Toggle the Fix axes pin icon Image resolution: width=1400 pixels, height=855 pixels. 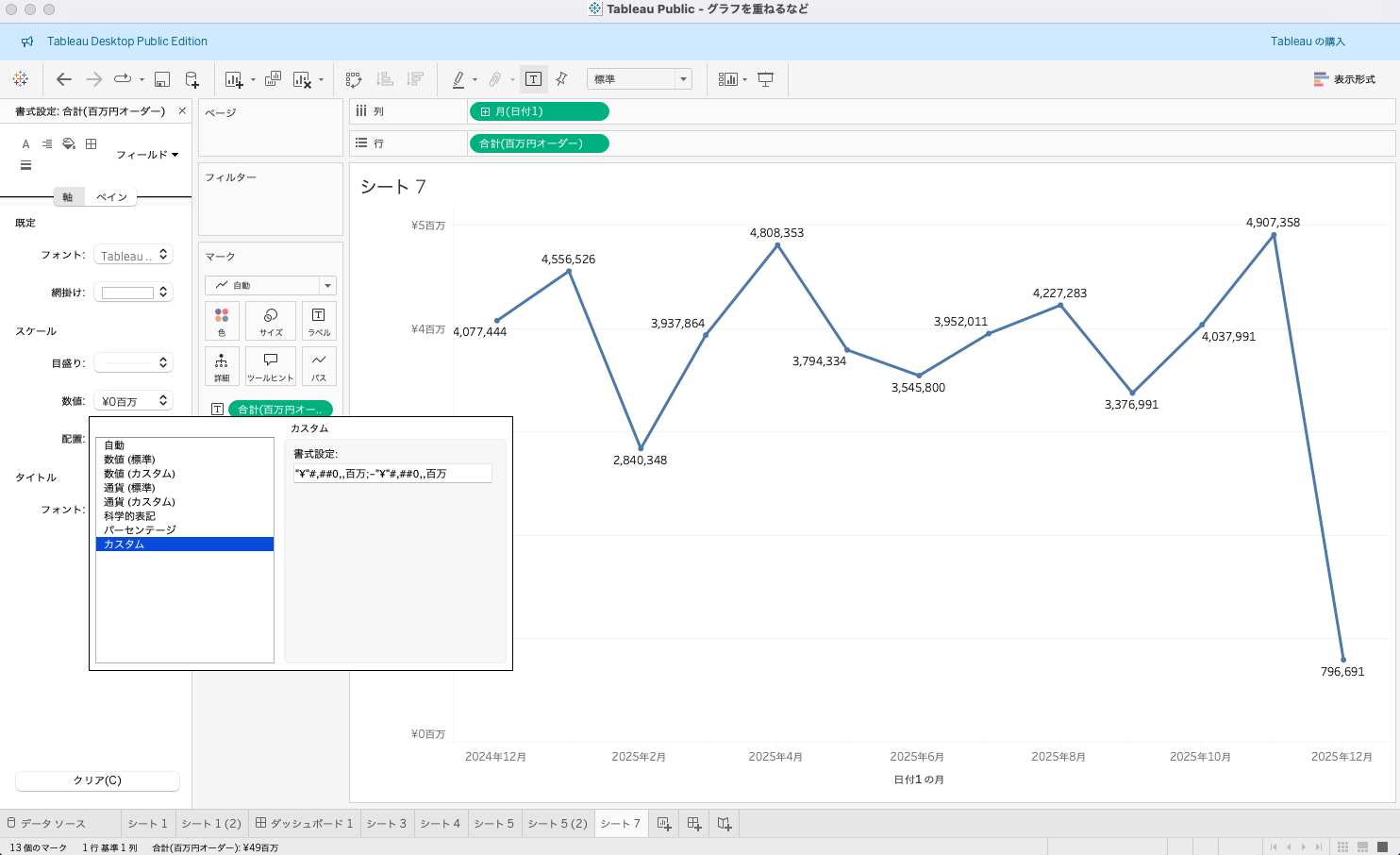(x=561, y=79)
